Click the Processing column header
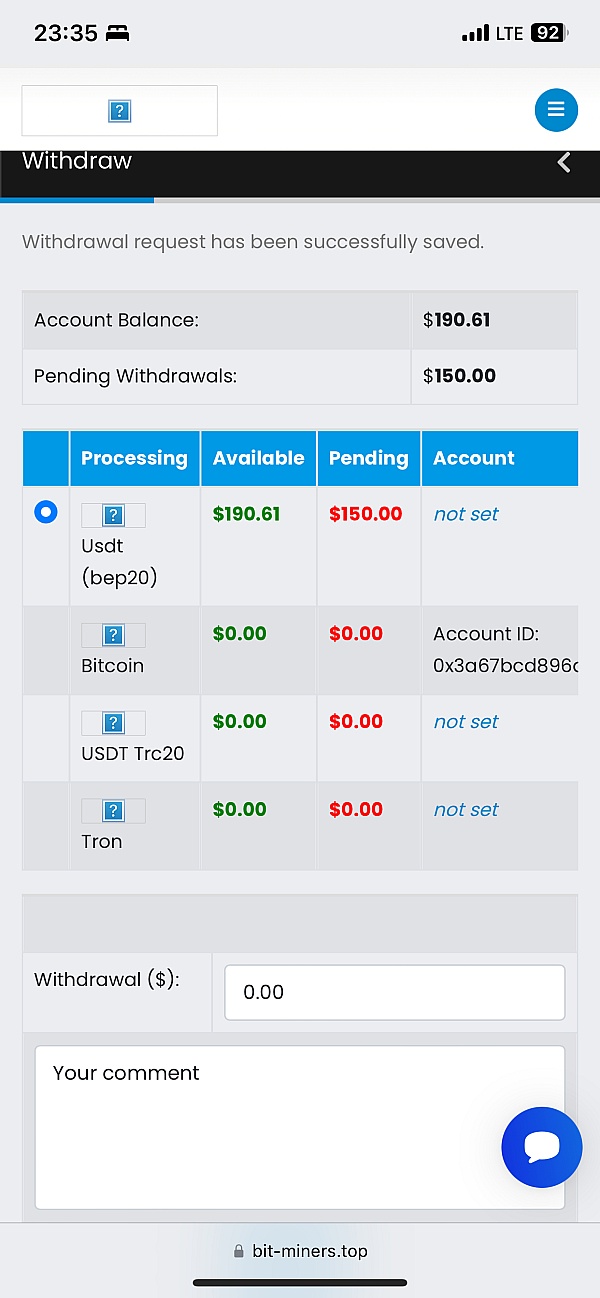This screenshot has height=1298, width=600. (134, 458)
